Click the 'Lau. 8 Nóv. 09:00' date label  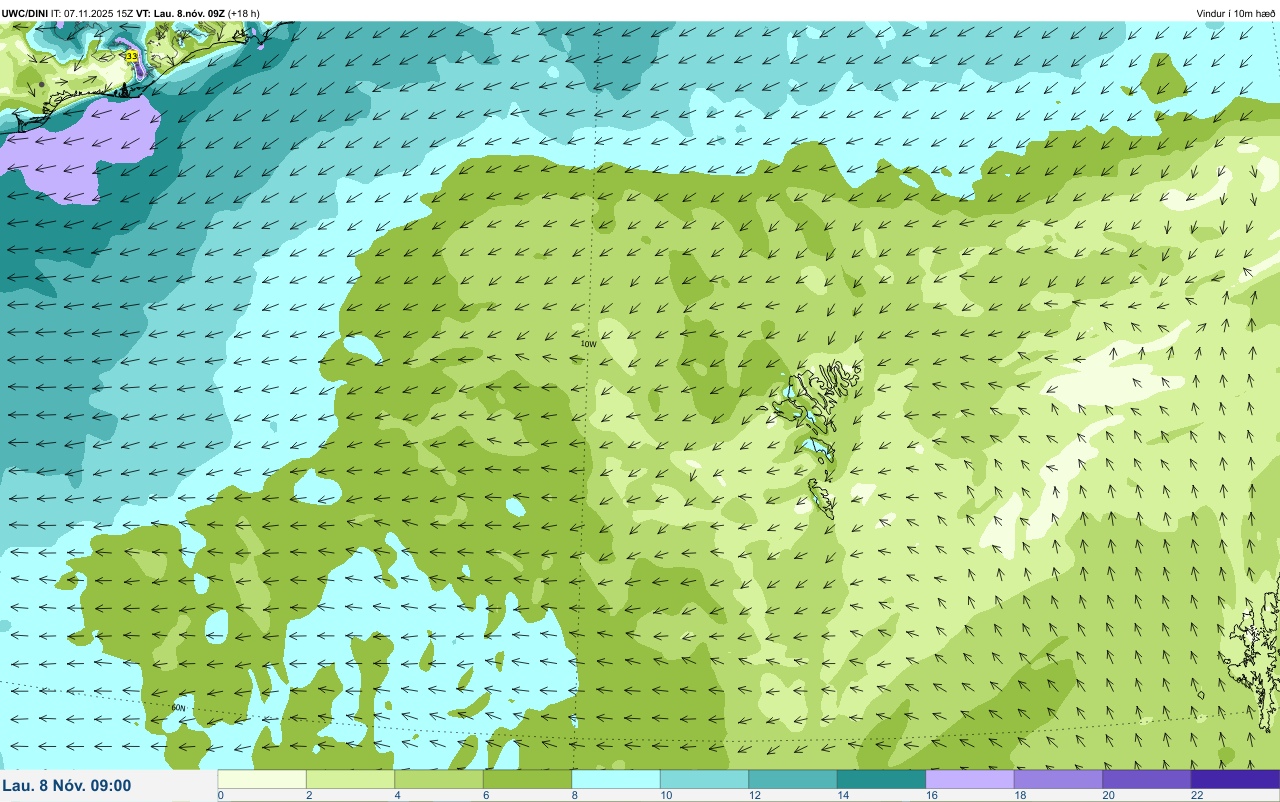coord(67,786)
